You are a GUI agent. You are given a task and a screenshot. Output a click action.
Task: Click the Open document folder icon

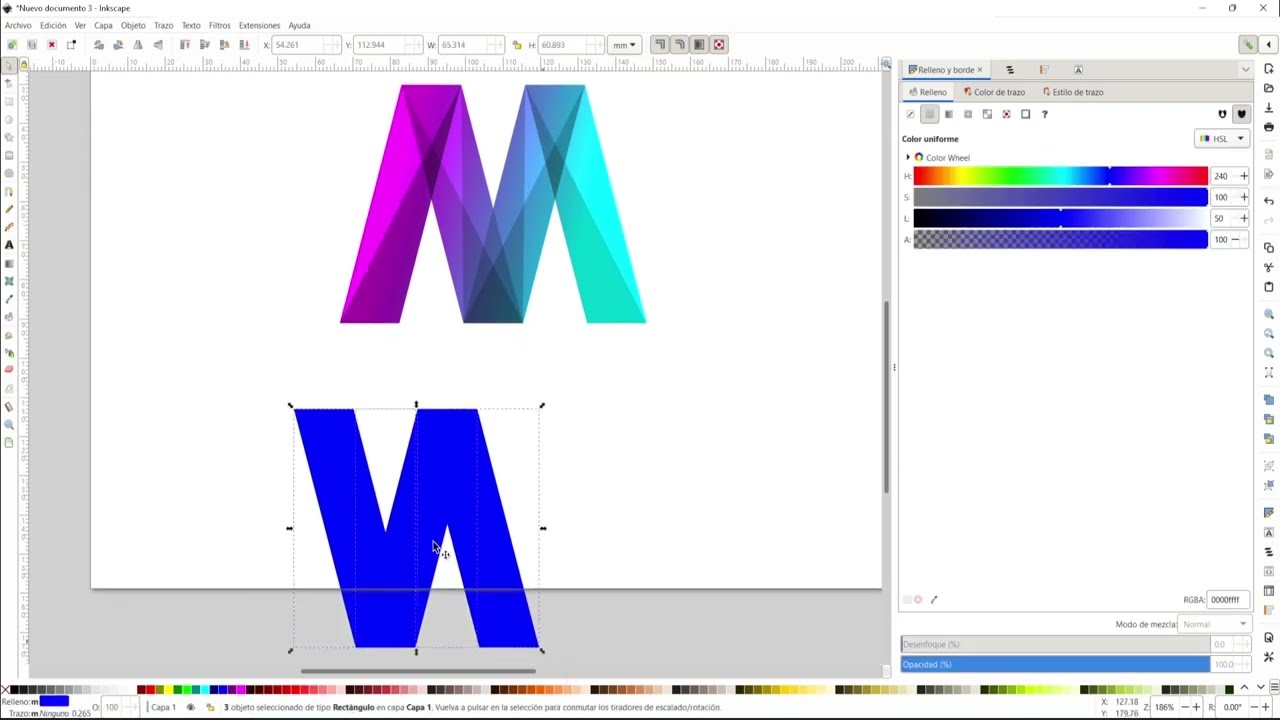[x=1269, y=88]
